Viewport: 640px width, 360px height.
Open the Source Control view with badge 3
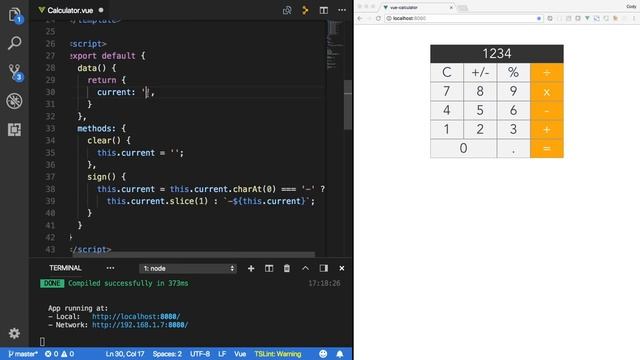tap(15, 73)
